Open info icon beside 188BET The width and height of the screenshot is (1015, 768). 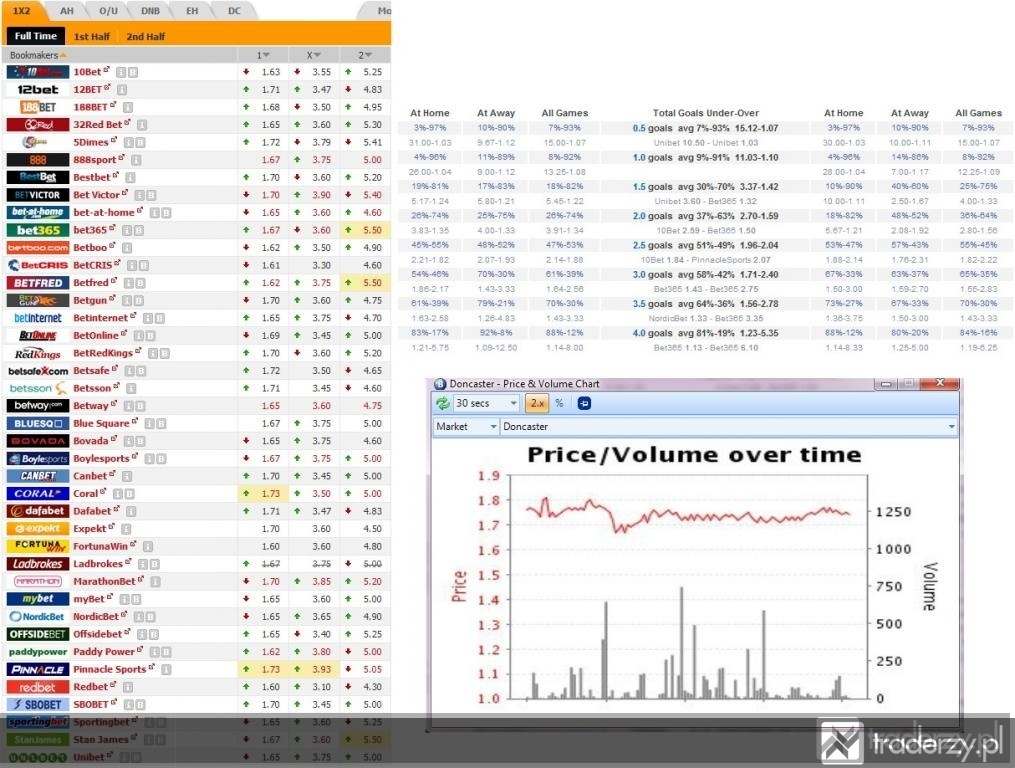[128, 107]
